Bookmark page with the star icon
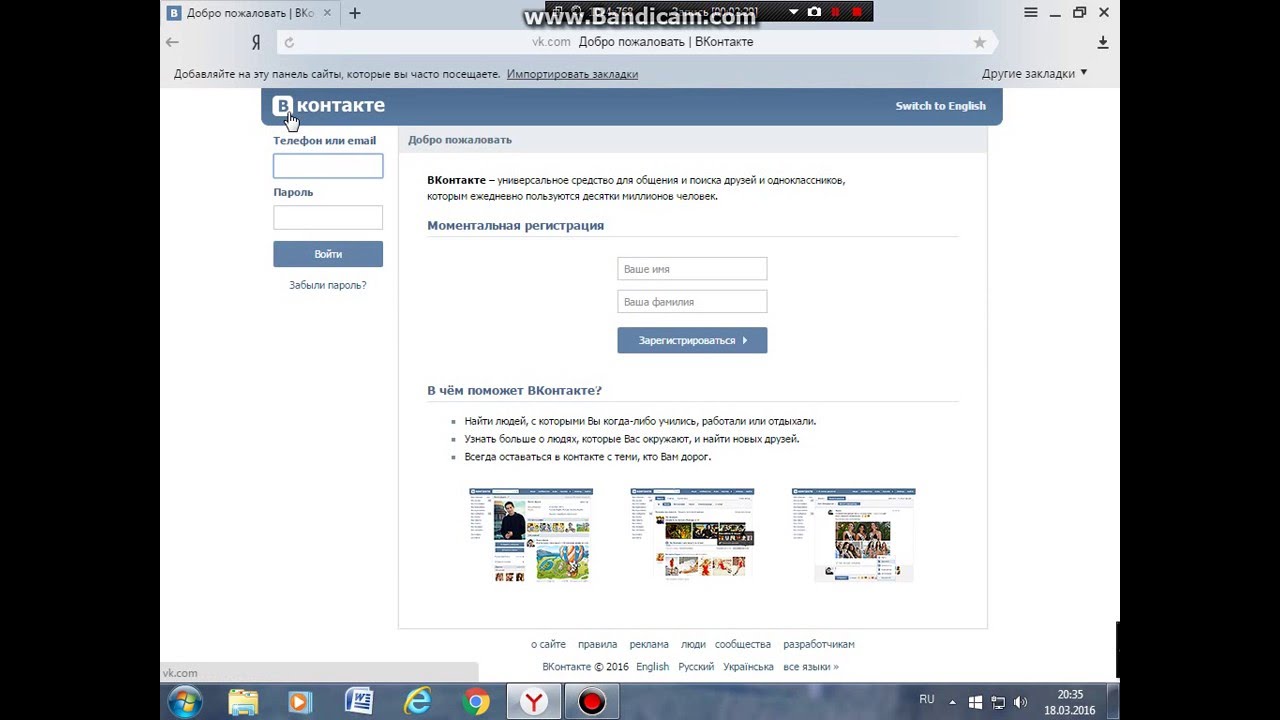The image size is (1280, 720). [x=980, y=42]
